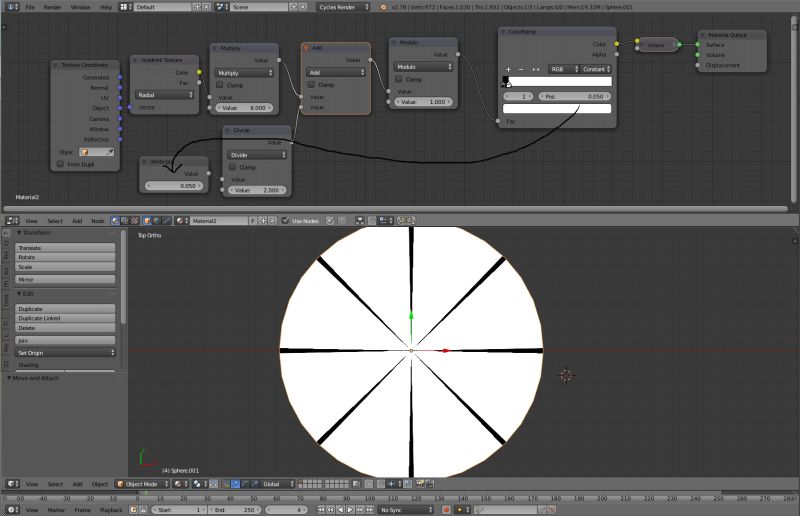
Task: Open the node editor type selector
Action: point(12,221)
